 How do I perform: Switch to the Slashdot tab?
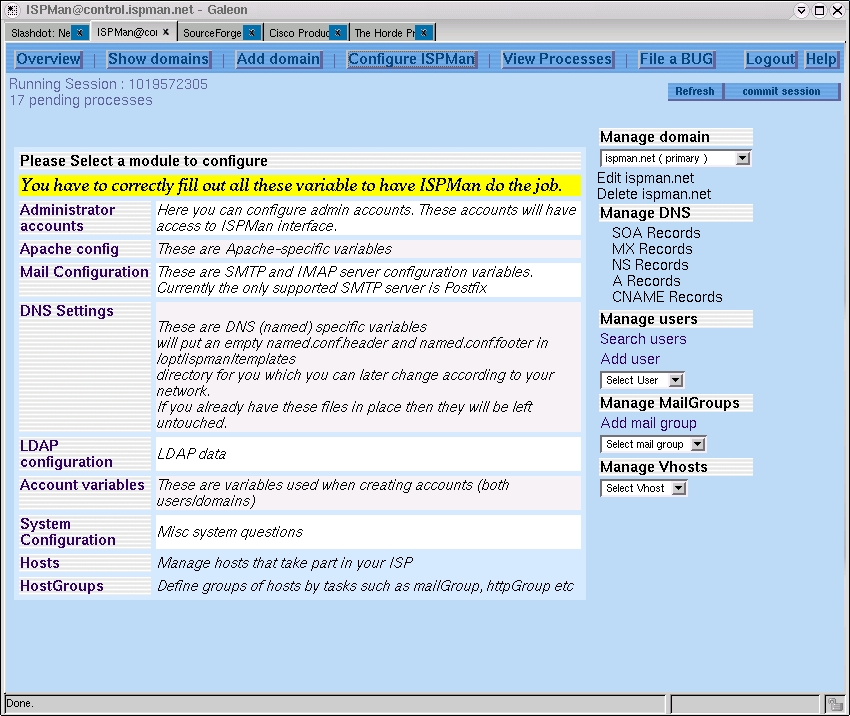[x=41, y=33]
